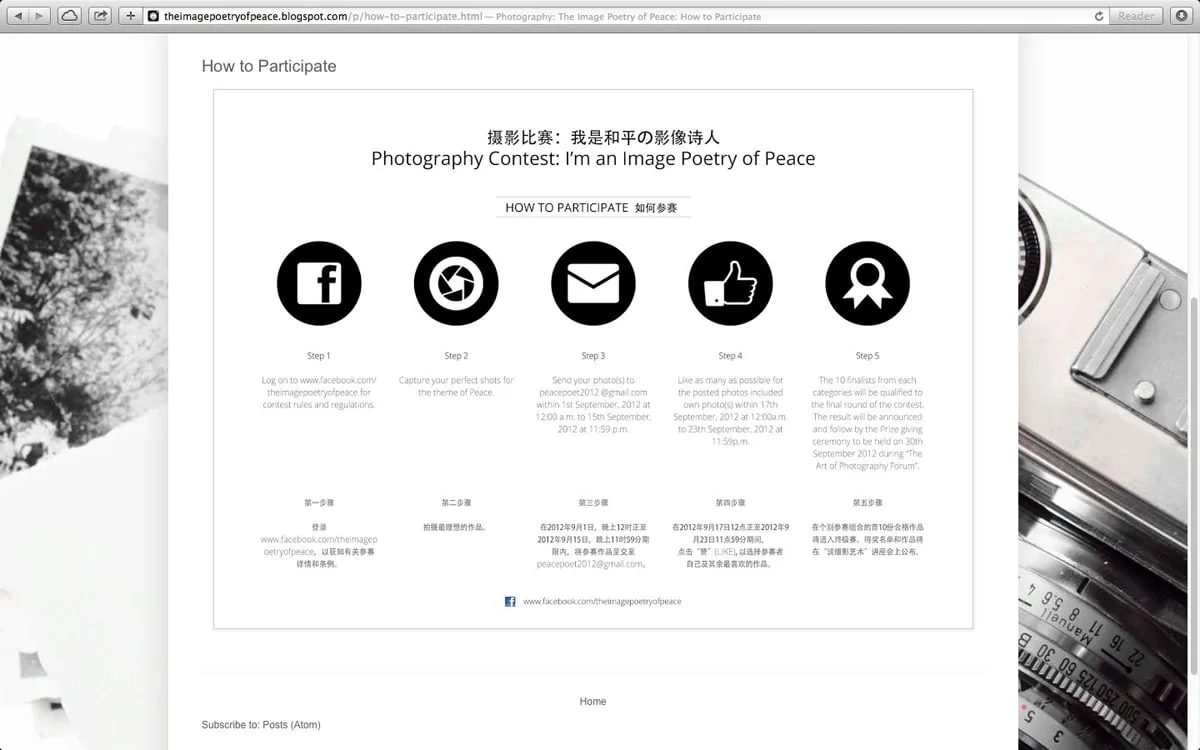This screenshot has height=750, width=1200.
Task: Open the Home link at the page bottom
Action: coord(592,701)
